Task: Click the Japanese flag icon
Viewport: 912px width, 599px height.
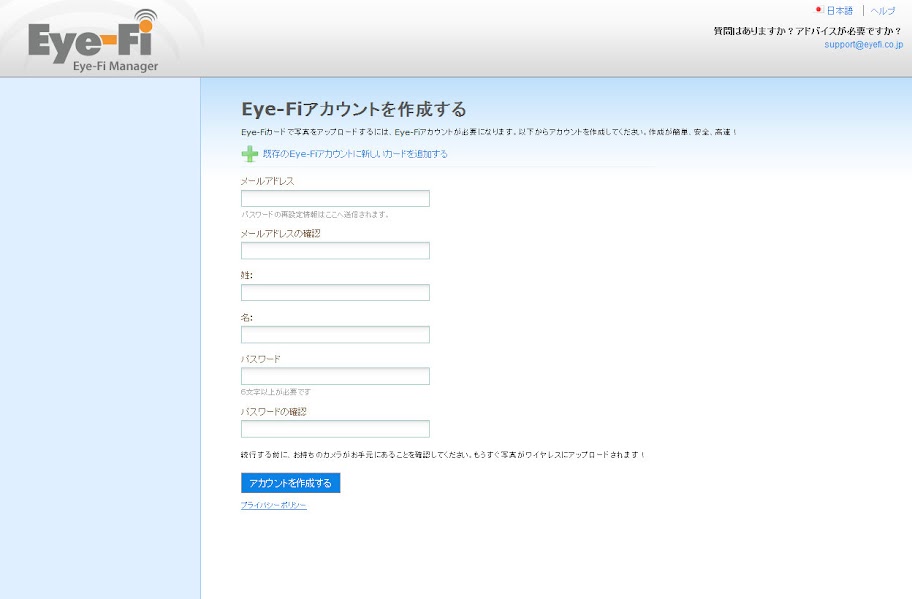Action: tap(819, 11)
